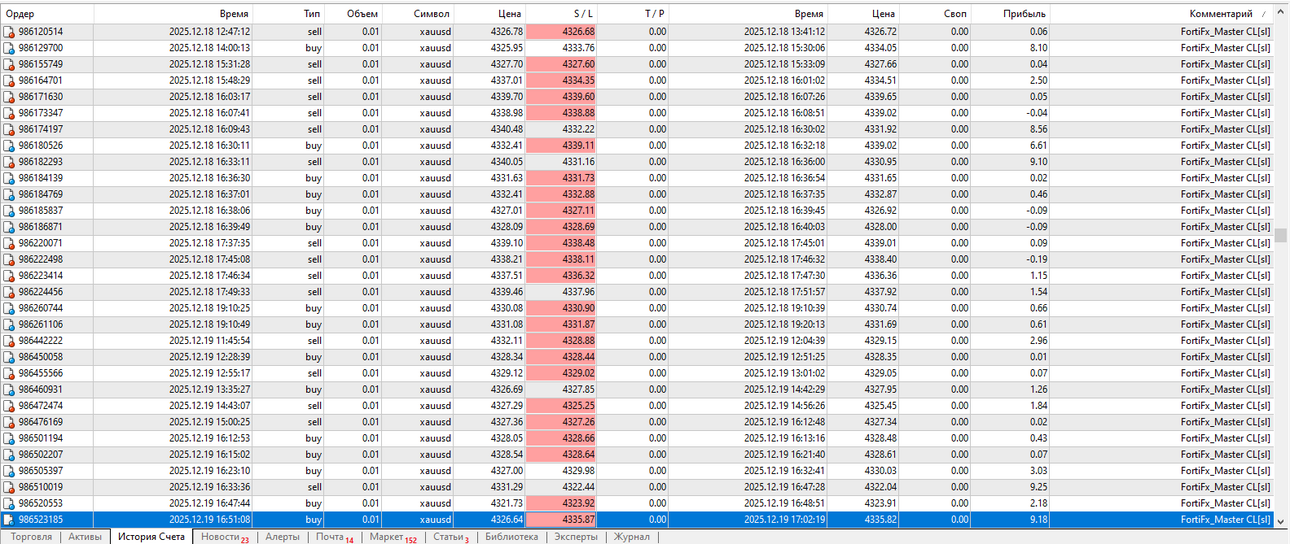The width and height of the screenshot is (1290, 544).
Task: Select order number 986182293
Action: click(41, 162)
